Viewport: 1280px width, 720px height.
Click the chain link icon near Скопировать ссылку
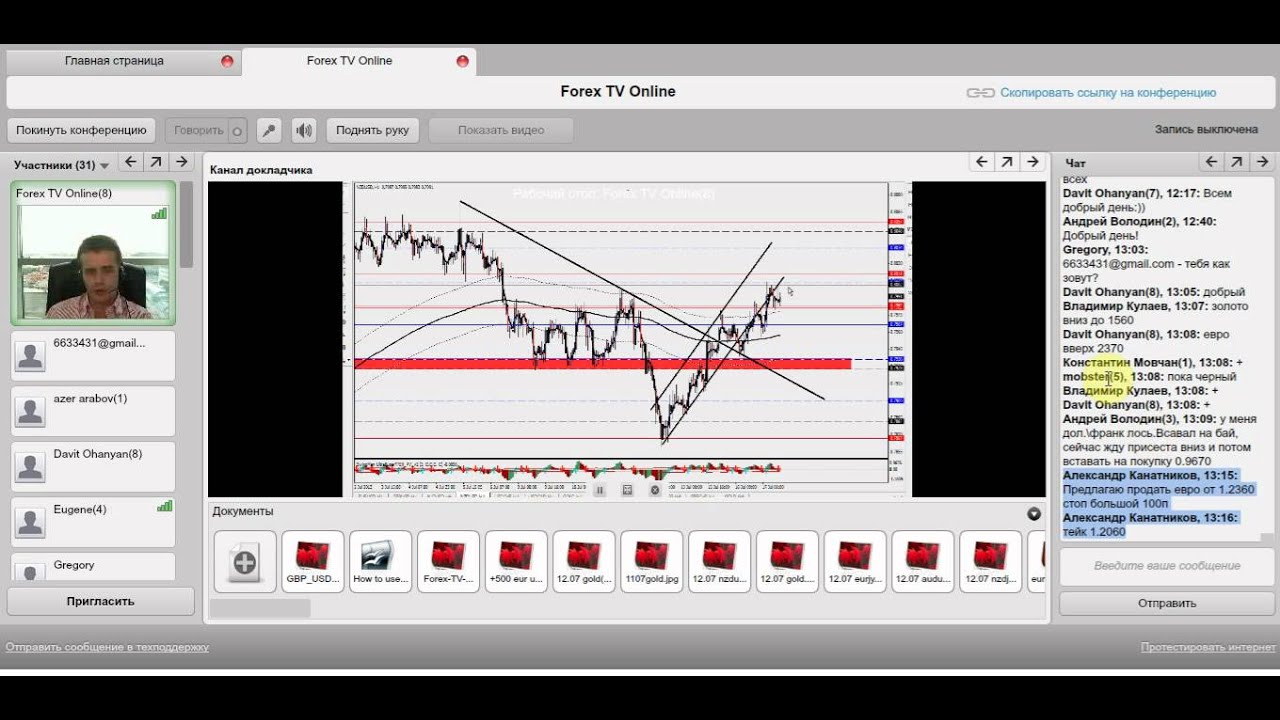pos(980,93)
